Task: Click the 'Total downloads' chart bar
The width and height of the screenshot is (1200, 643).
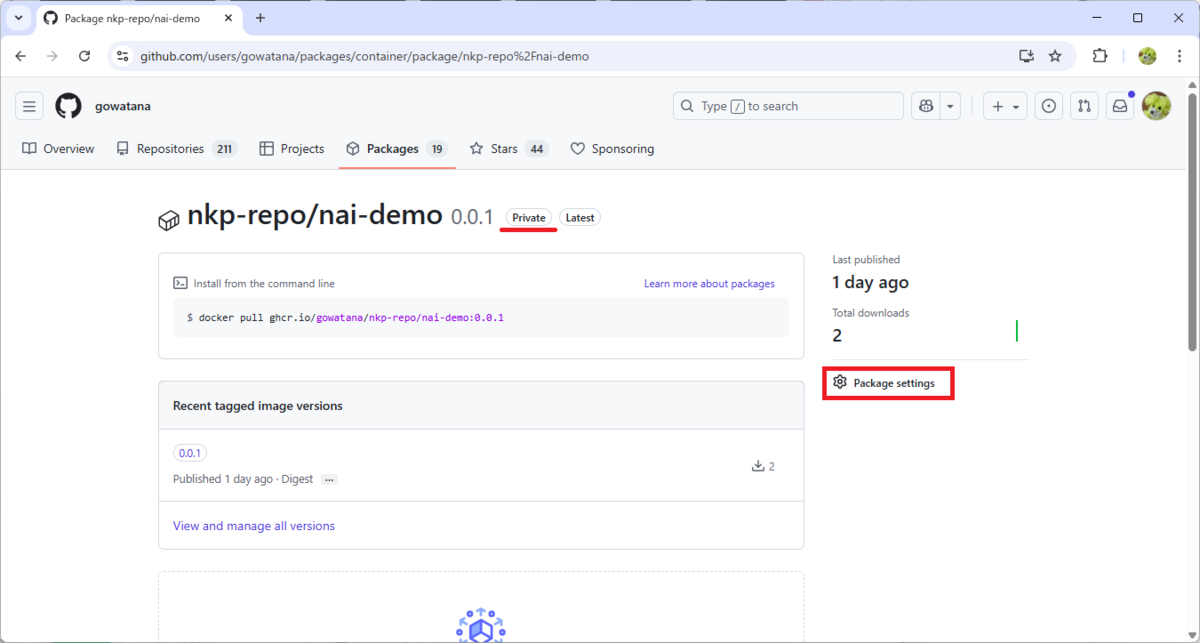Action: point(1016,330)
